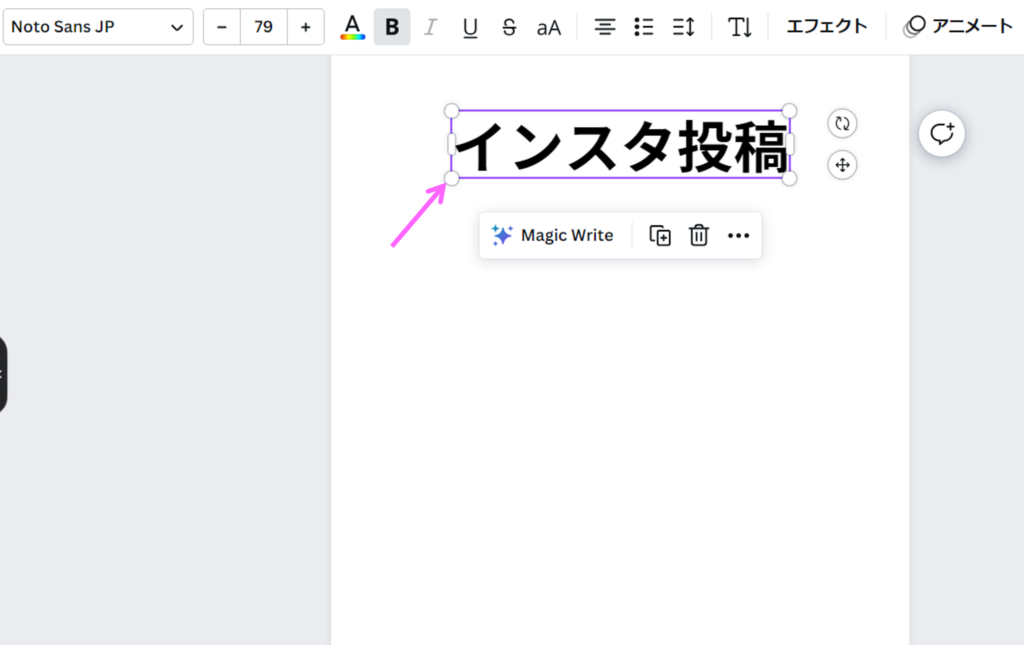Toggle italic formatting
Screen dimensions: 1024x645
coord(431,27)
